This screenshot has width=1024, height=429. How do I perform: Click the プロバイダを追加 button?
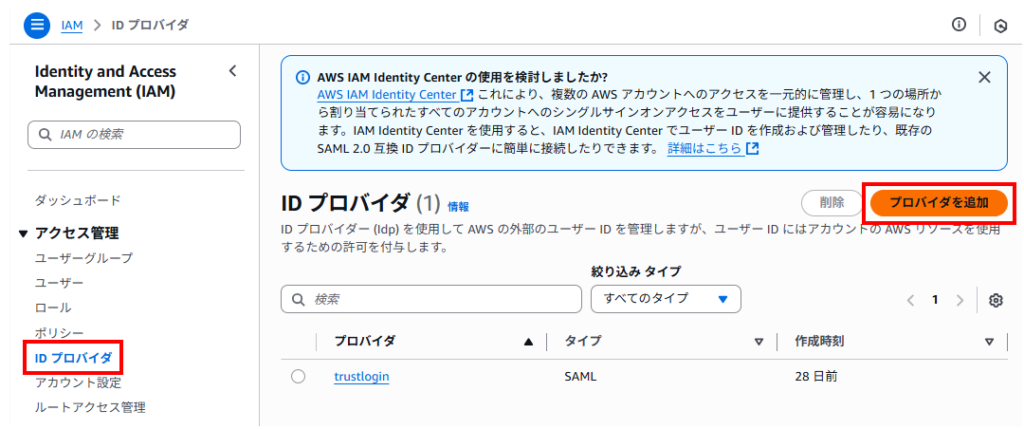pyautogui.click(x=938, y=202)
